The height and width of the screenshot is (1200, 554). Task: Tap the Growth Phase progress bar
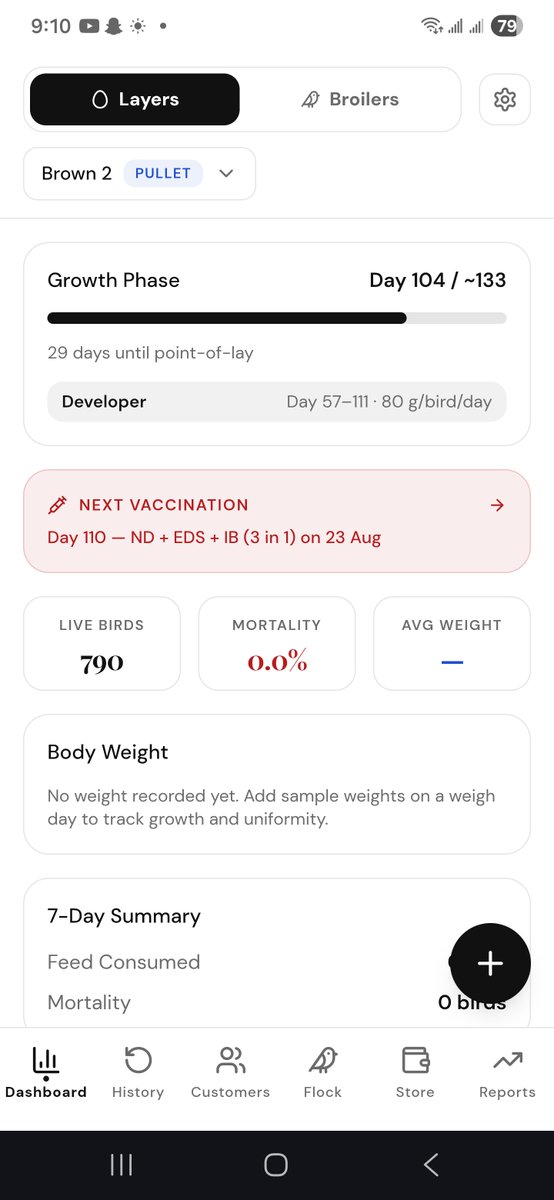pyautogui.click(x=277, y=318)
